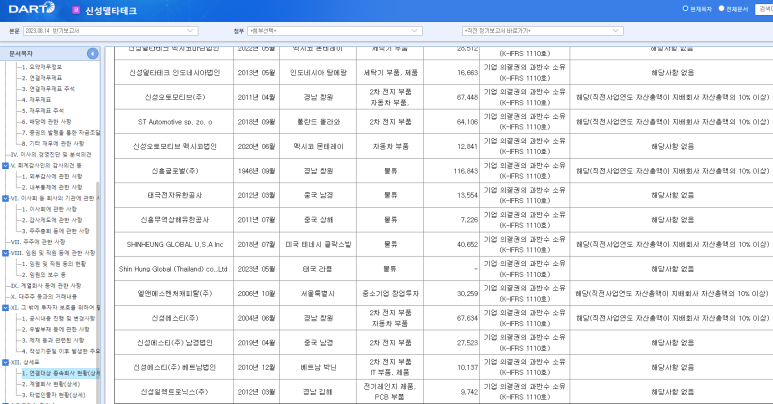Collapse section VI. 이사회 등 회사의 기관
Image resolution: width=773 pixels, height=404 pixels.
point(5,198)
